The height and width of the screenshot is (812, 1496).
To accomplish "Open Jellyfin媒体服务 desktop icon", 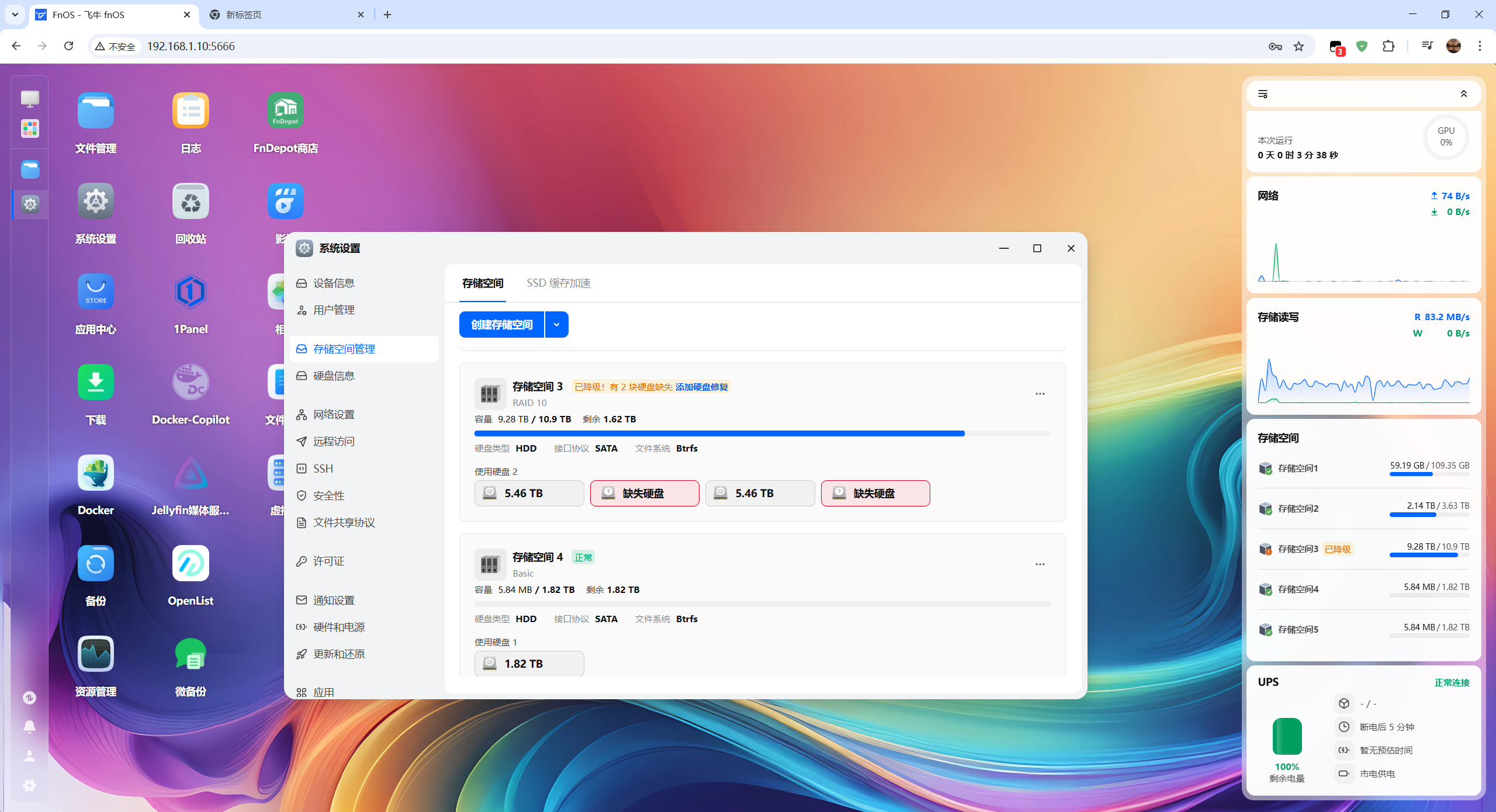I will point(191,473).
